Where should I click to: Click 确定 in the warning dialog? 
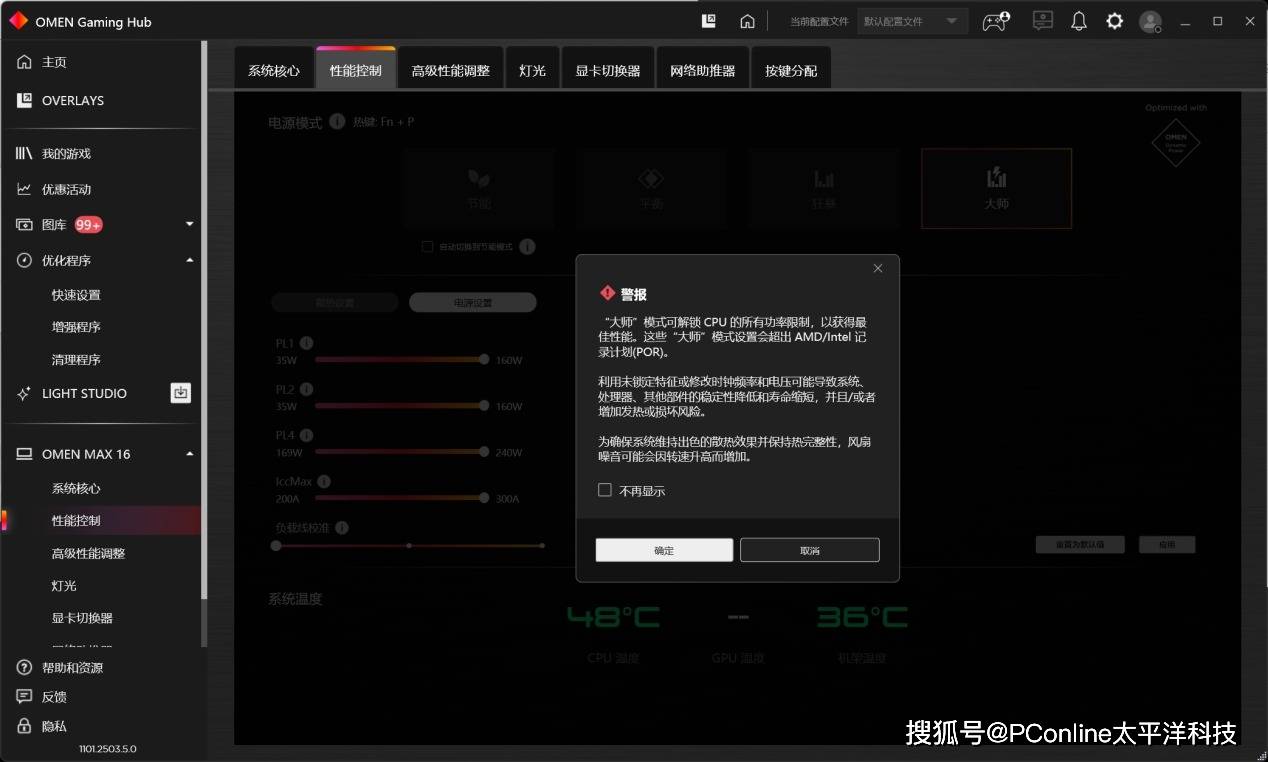[x=664, y=550]
